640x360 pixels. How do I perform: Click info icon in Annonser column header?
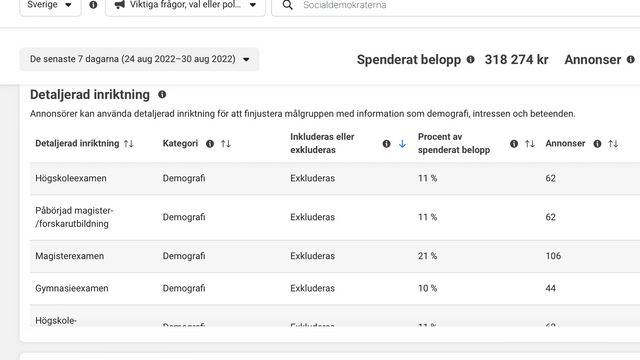[597, 144]
